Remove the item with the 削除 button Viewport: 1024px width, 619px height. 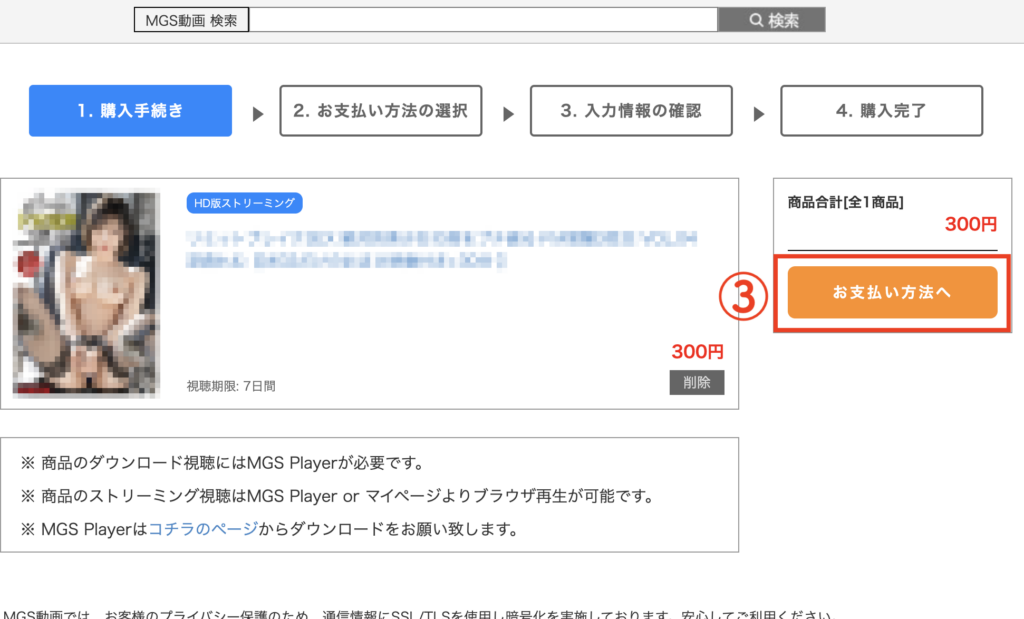(696, 382)
